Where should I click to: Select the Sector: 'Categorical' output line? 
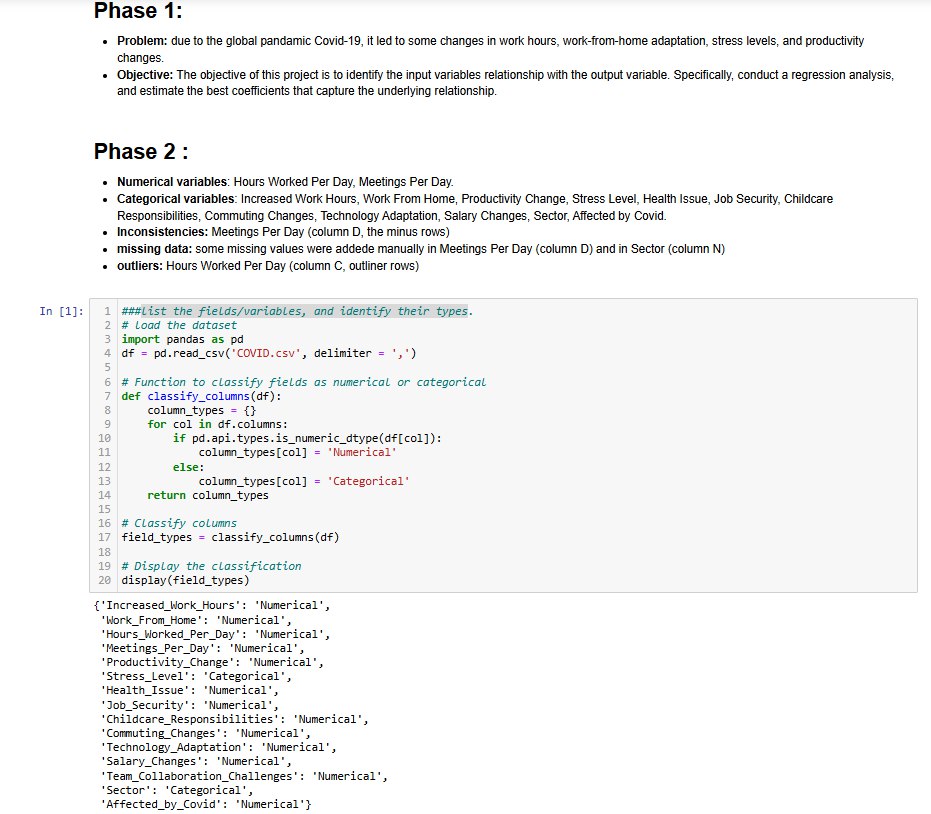coord(165,789)
